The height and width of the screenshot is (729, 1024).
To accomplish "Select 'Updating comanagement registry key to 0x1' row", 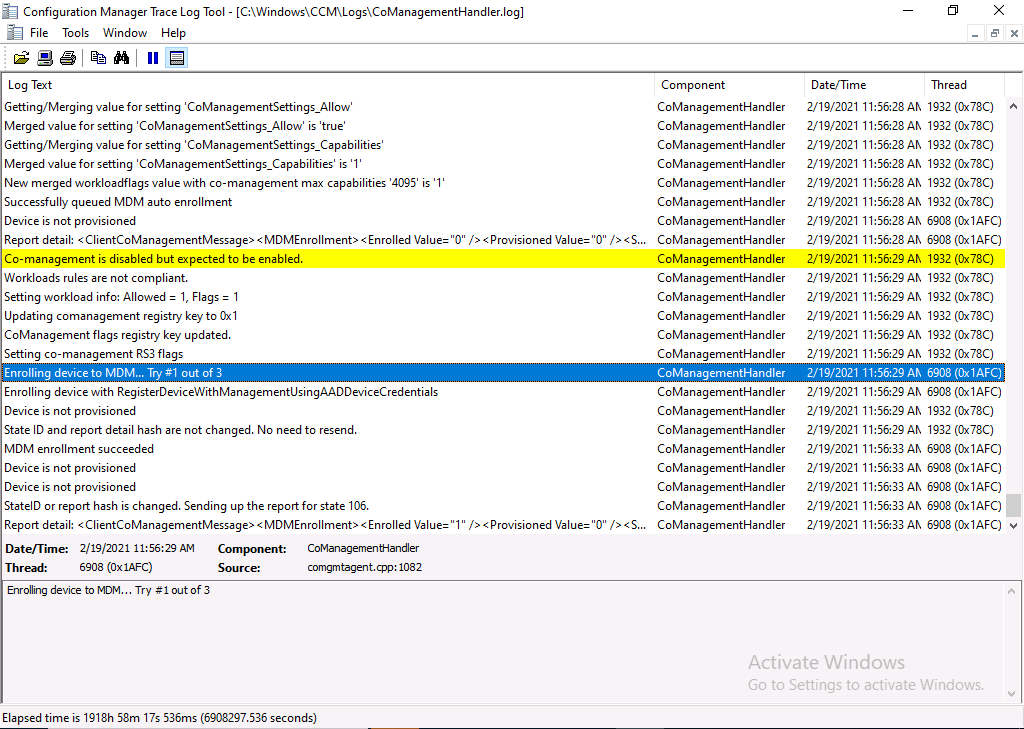I will 503,316.
